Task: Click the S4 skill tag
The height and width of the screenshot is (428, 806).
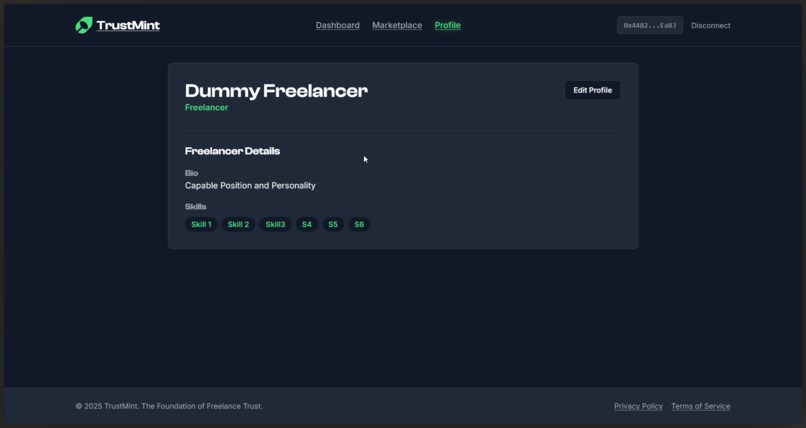Action: [307, 225]
